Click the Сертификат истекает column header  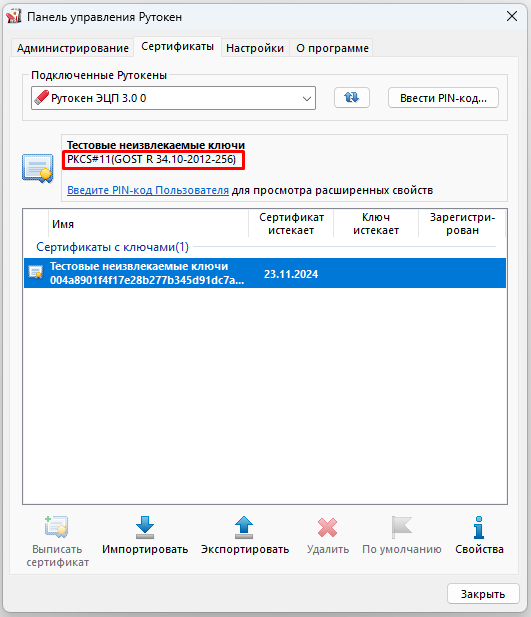(291, 224)
